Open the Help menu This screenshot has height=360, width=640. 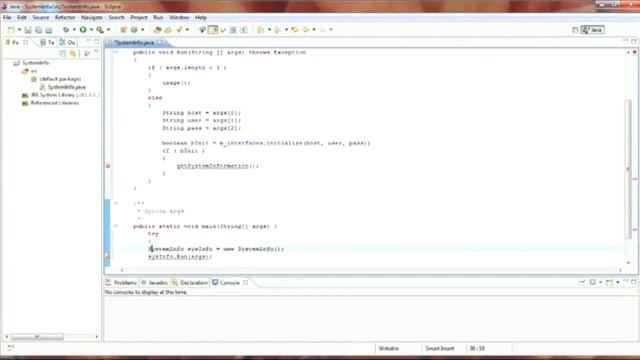click(201, 18)
